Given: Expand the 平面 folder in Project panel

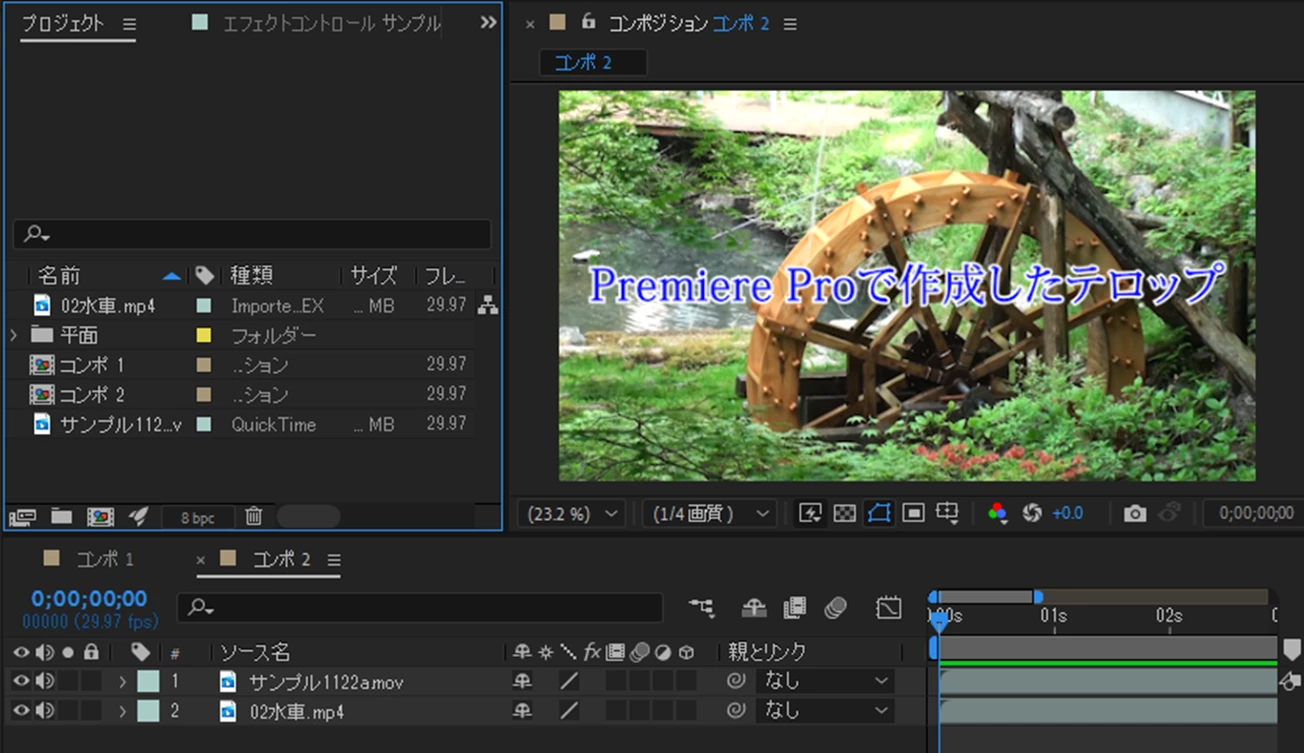Looking at the screenshot, I should coord(14,335).
